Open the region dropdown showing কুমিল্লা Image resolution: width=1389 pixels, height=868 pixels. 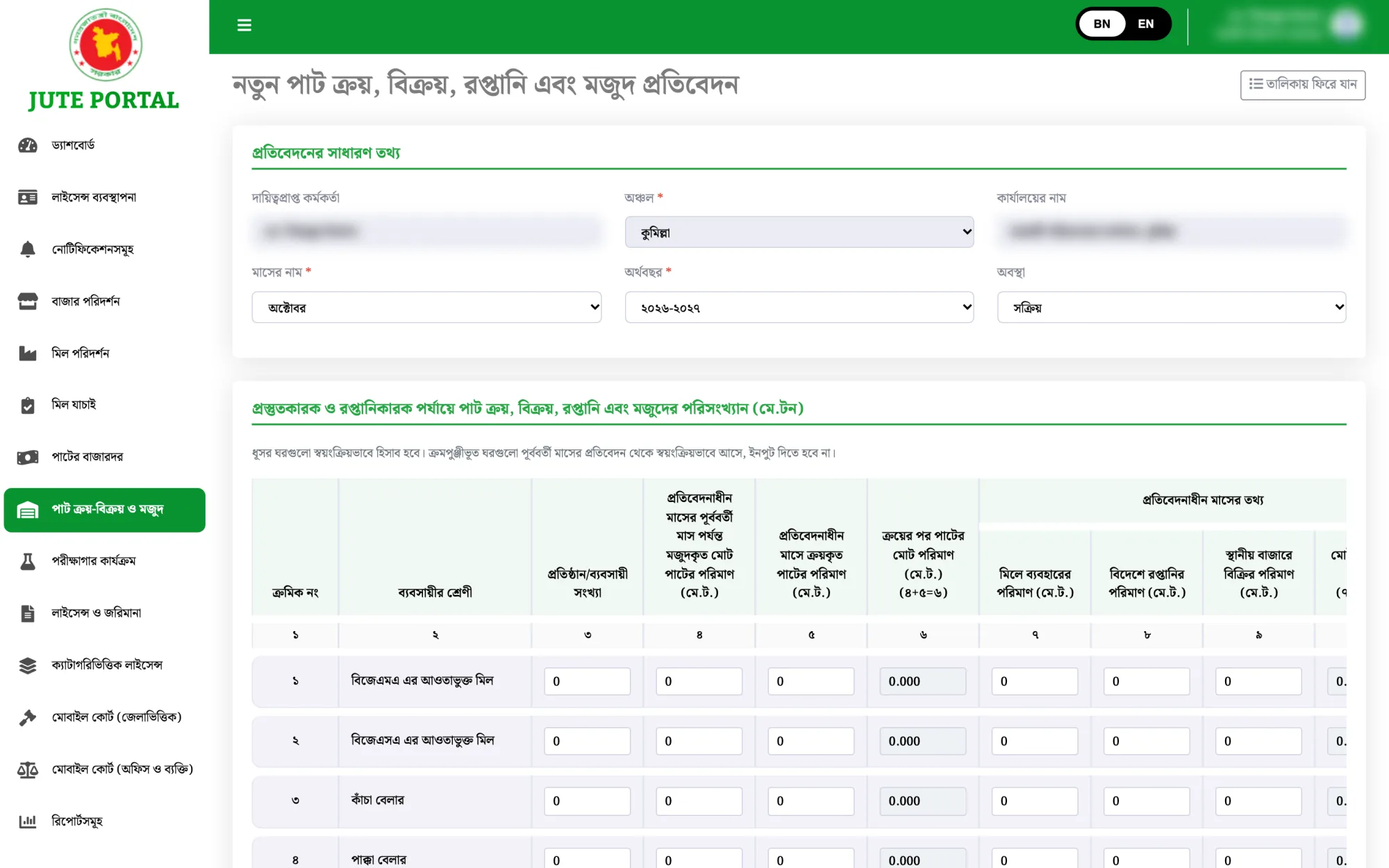[799, 232]
